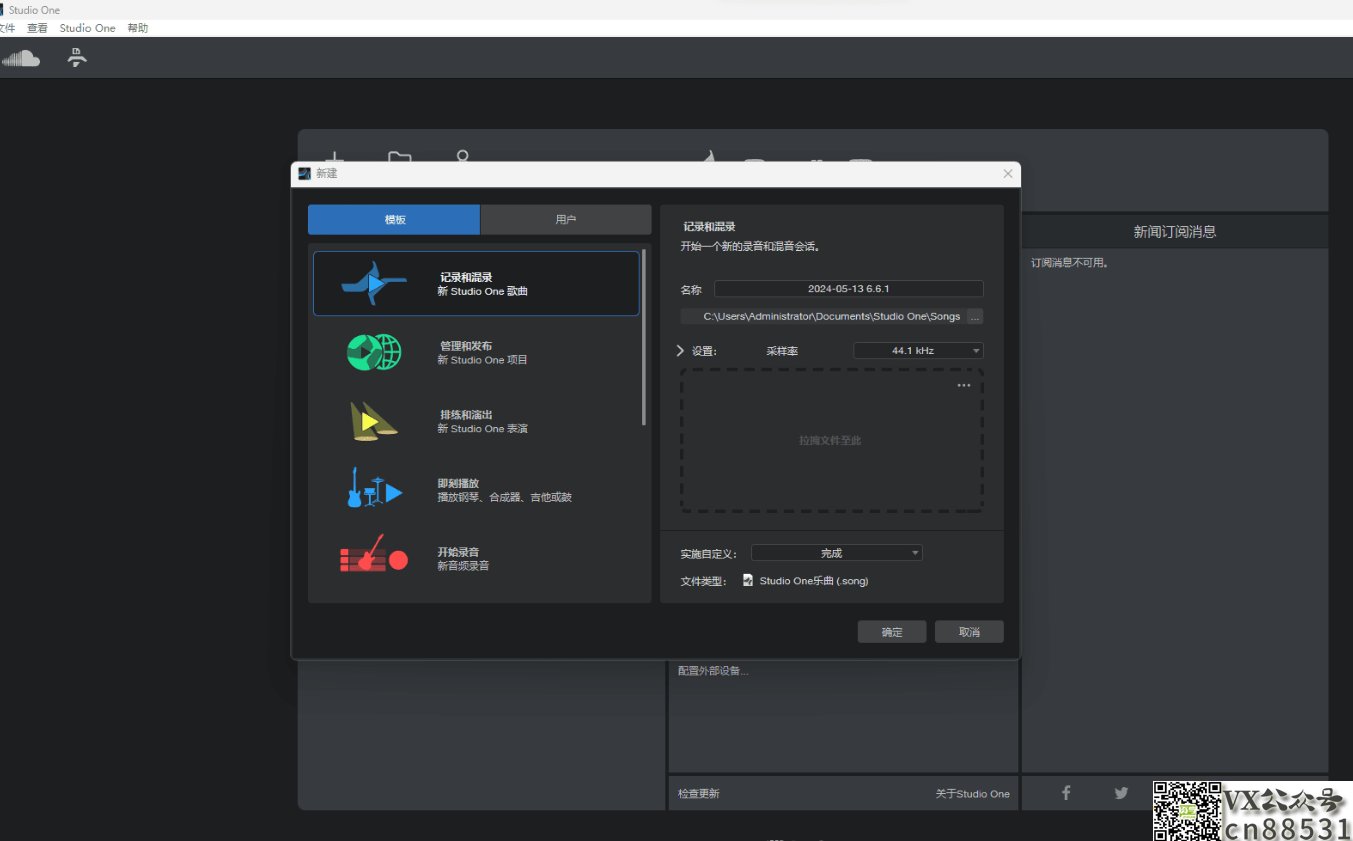Click the Studio One乐曲 (.song) file type text

(x=814, y=581)
